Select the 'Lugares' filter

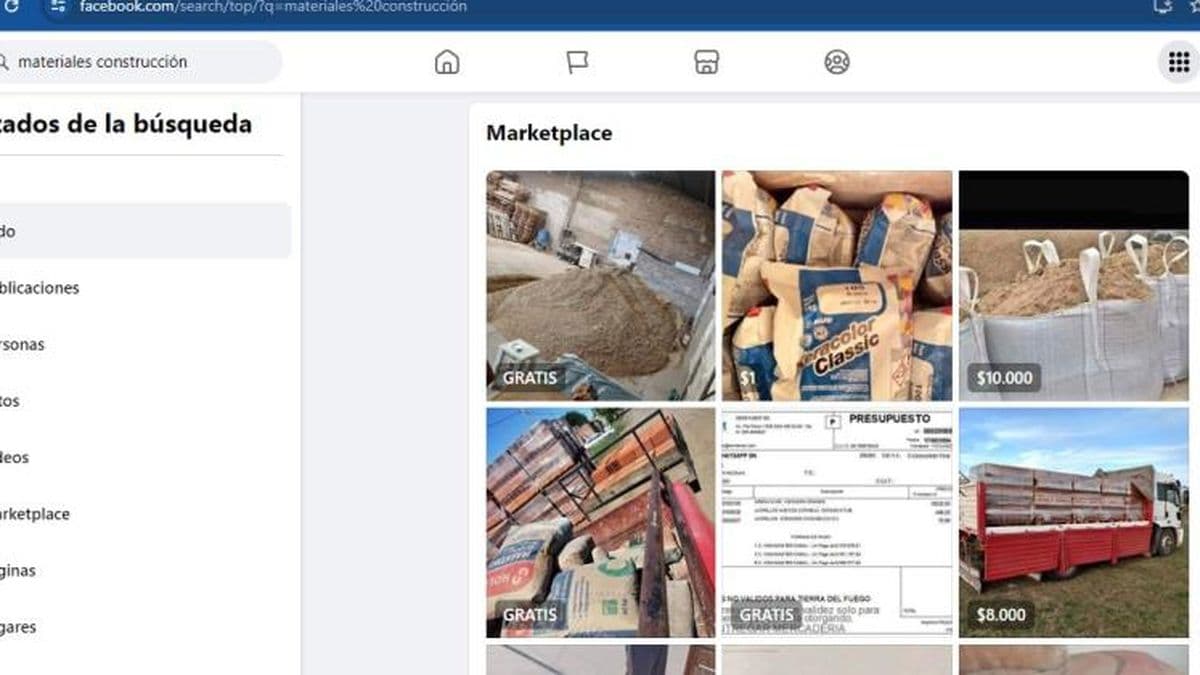(x=146, y=628)
